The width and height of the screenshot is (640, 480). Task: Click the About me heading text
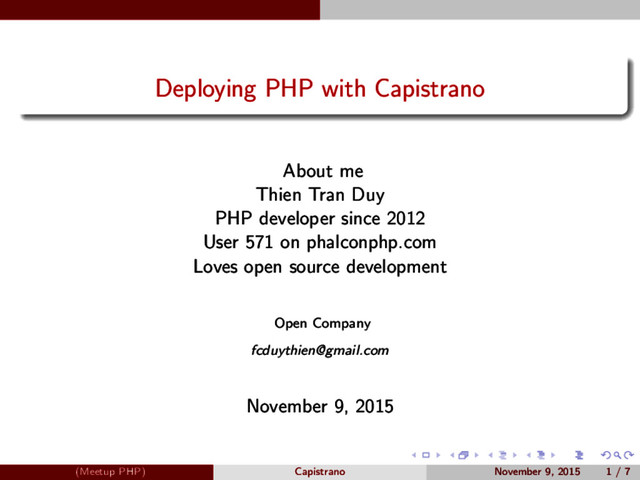click(323, 171)
